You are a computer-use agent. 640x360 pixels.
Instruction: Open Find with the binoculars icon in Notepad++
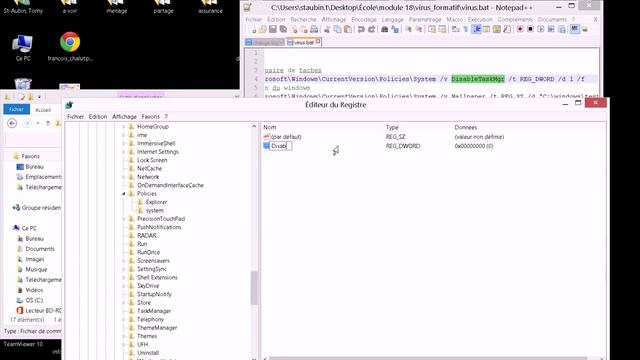tap(384, 29)
